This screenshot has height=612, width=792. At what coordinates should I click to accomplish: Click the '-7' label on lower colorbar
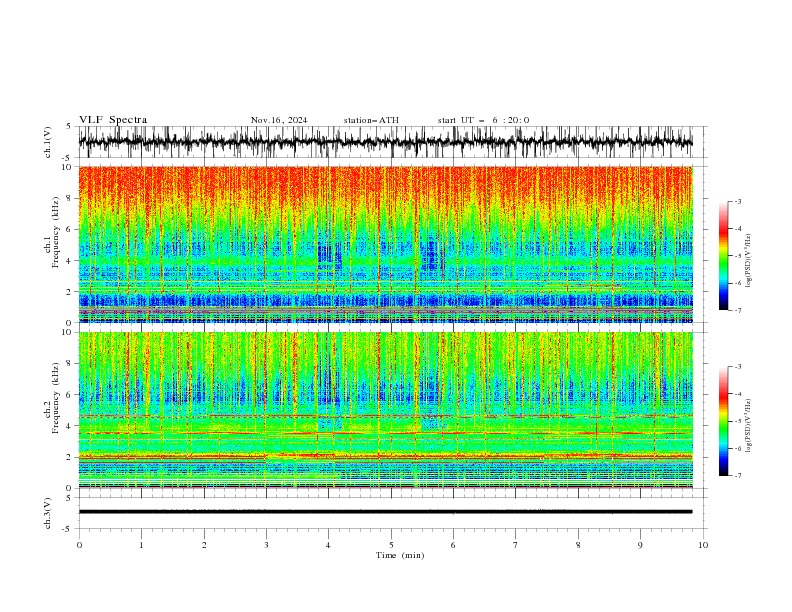[737, 476]
